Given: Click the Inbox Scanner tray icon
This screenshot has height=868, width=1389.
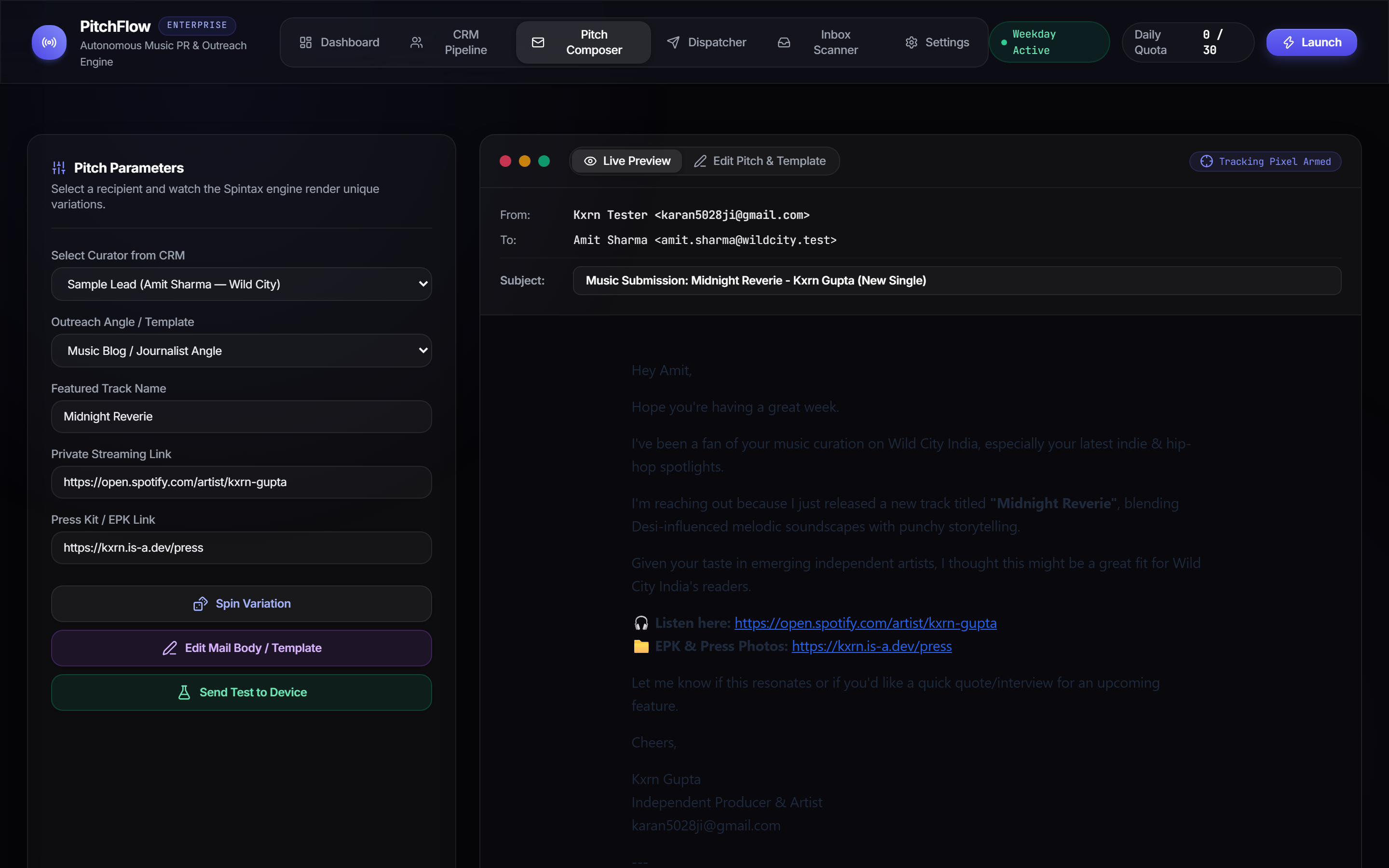Looking at the screenshot, I should tap(784, 42).
